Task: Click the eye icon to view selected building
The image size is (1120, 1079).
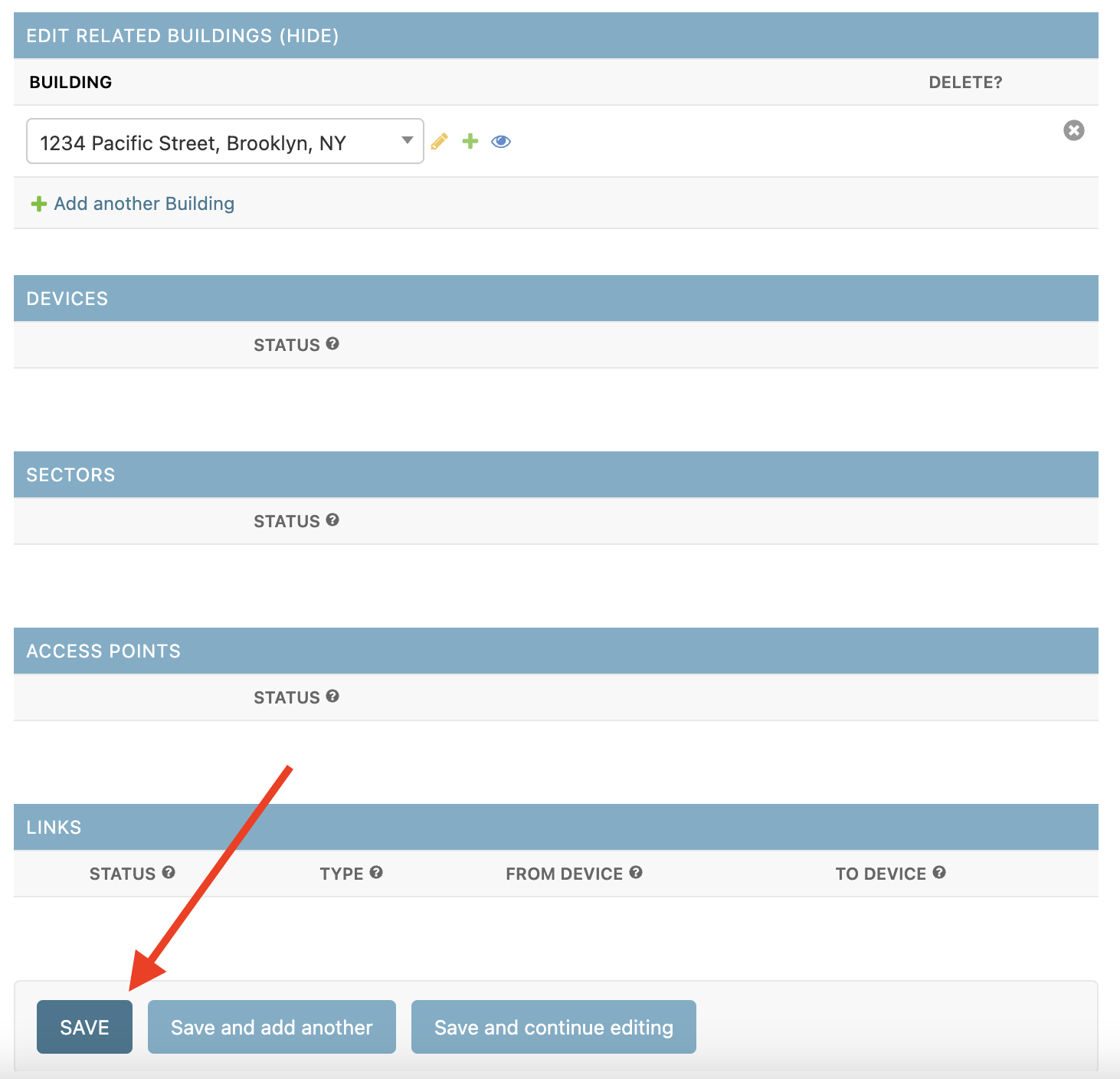Action: [501, 141]
